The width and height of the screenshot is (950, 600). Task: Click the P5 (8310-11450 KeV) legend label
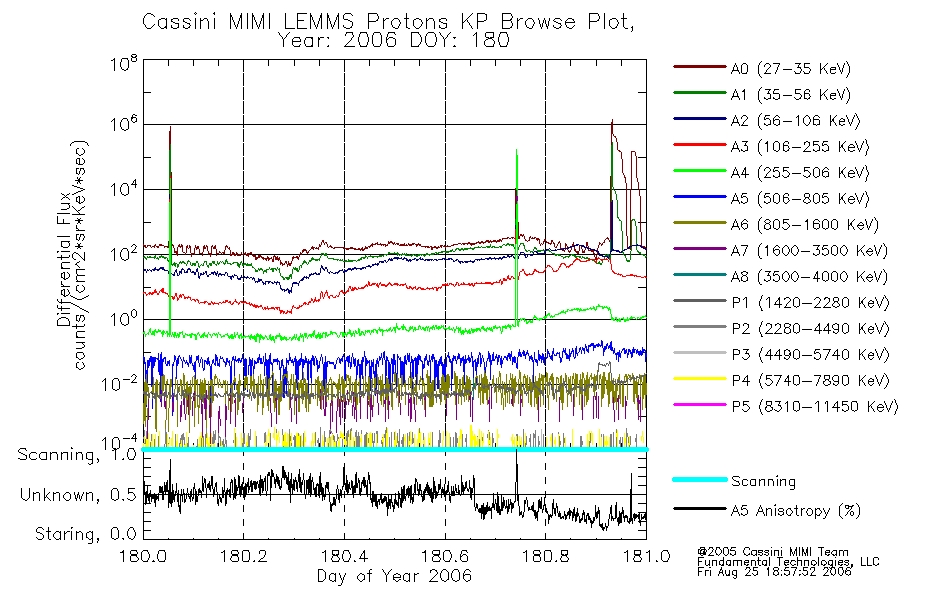tap(815, 407)
